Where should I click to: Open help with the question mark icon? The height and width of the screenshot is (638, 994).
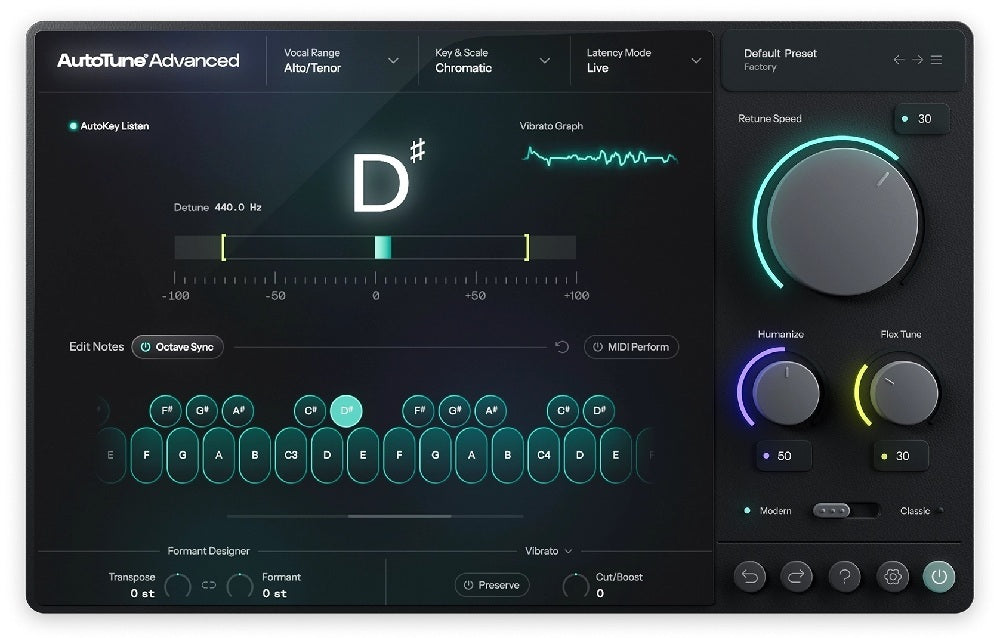(844, 576)
